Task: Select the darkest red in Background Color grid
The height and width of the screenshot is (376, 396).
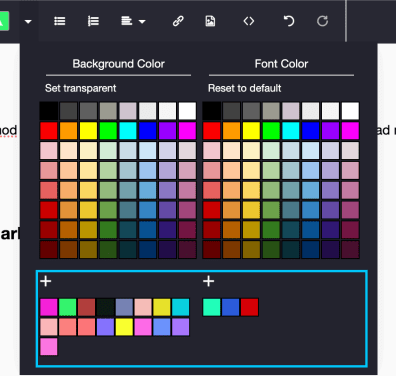Action: [x=49, y=250]
